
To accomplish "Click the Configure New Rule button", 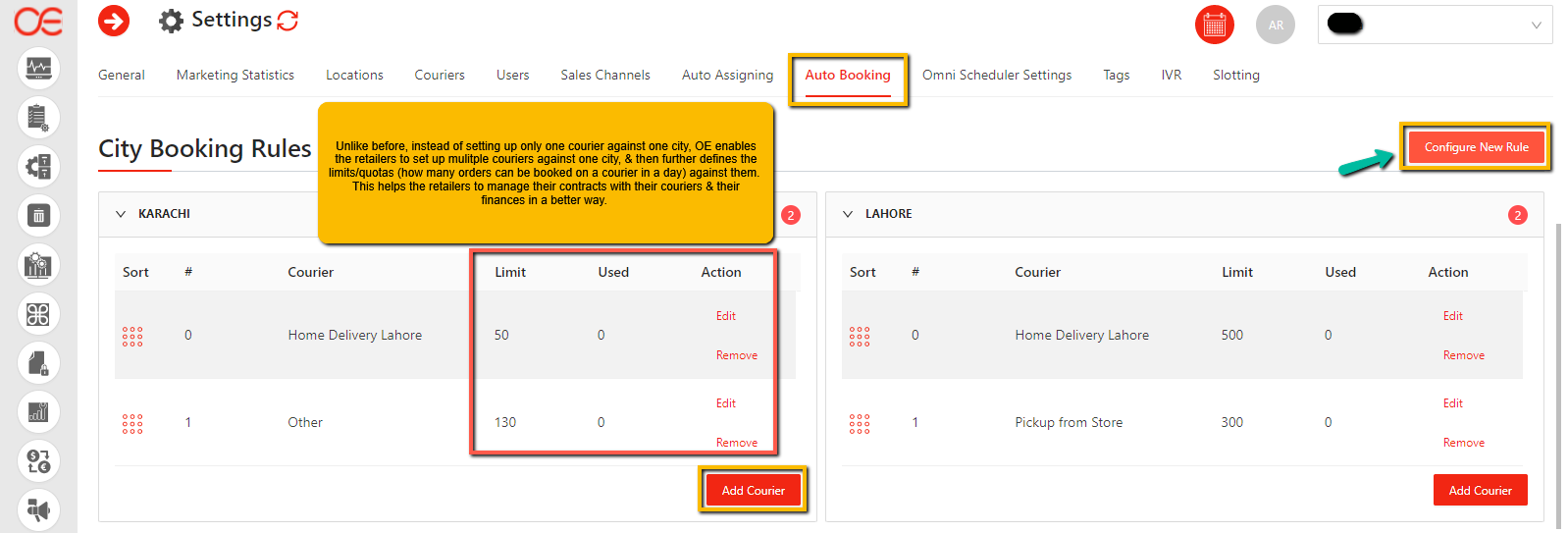I will click(x=1476, y=147).
